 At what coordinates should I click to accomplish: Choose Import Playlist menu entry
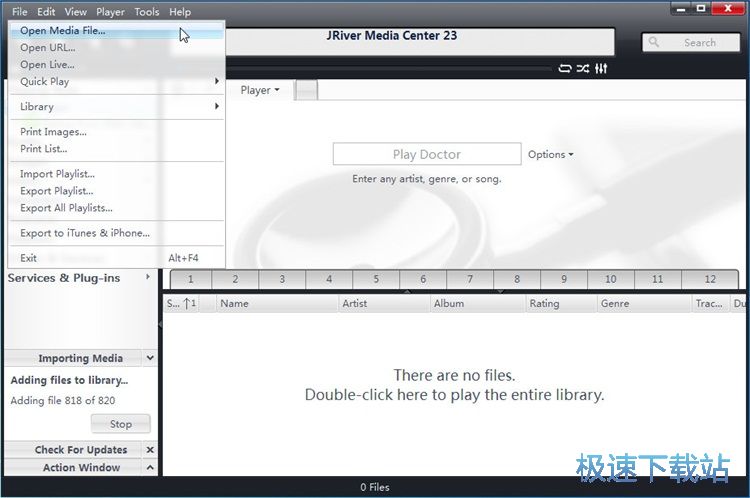117,174
